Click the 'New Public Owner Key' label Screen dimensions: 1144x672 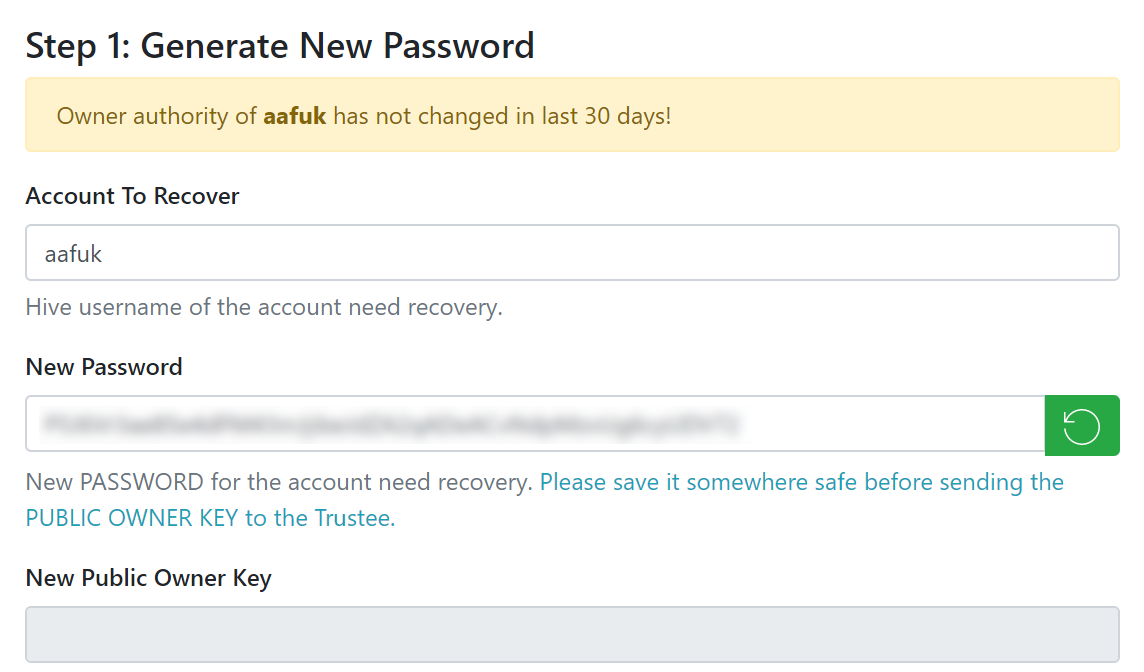pyautogui.click(x=148, y=578)
